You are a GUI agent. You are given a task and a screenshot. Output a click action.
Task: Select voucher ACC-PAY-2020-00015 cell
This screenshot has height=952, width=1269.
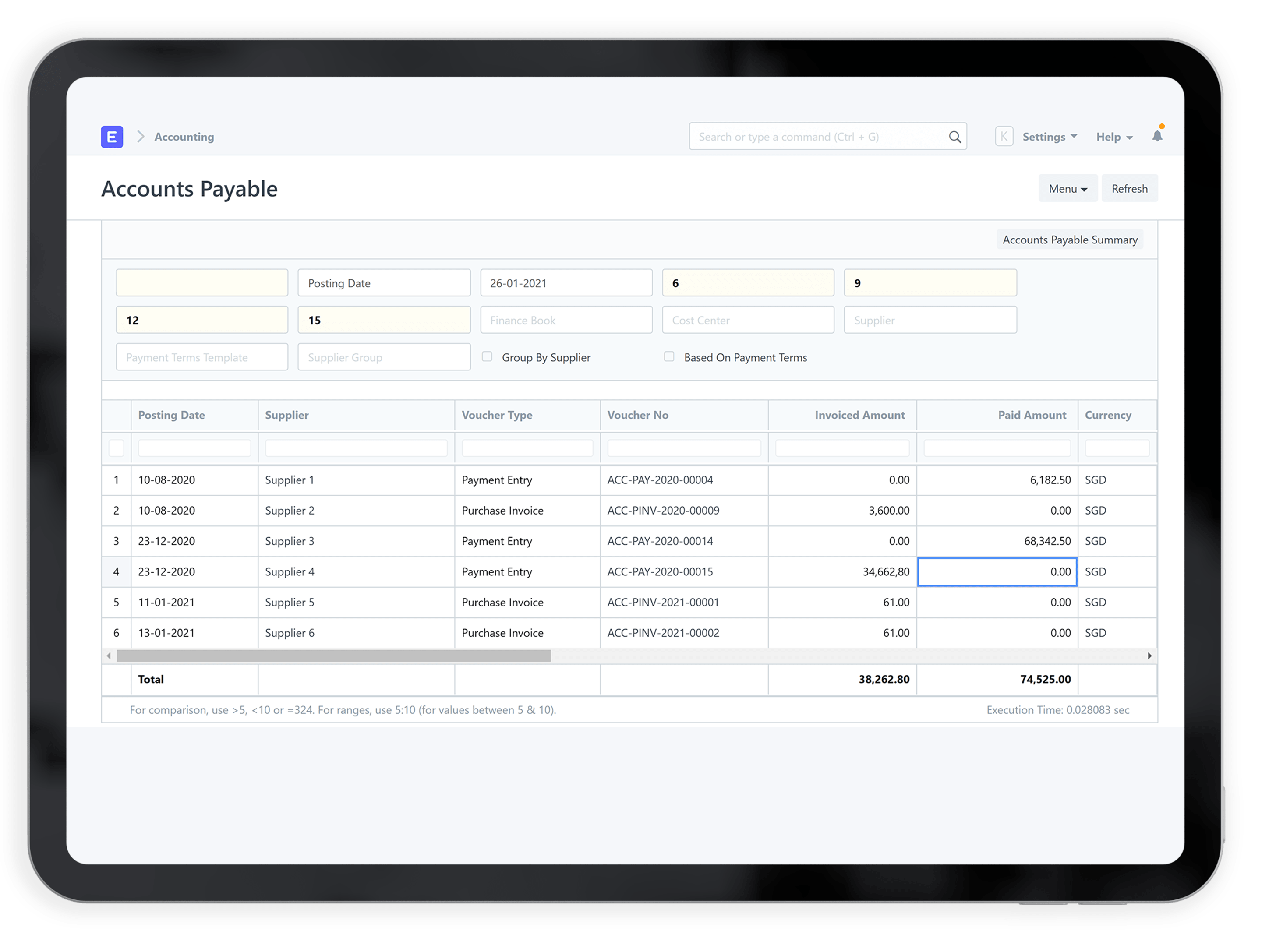pos(684,572)
